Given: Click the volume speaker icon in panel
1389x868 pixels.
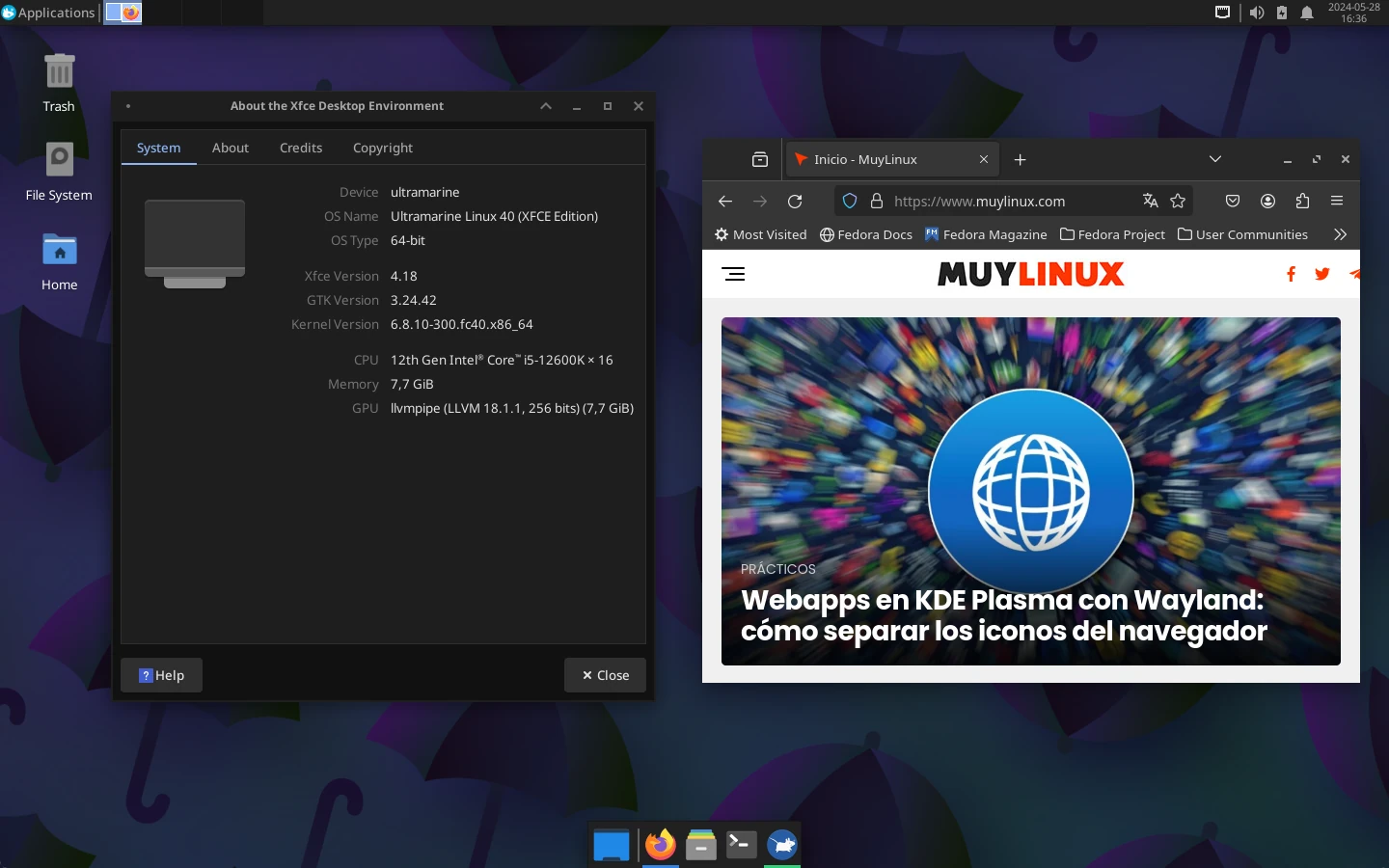Looking at the screenshot, I should tap(1256, 13).
